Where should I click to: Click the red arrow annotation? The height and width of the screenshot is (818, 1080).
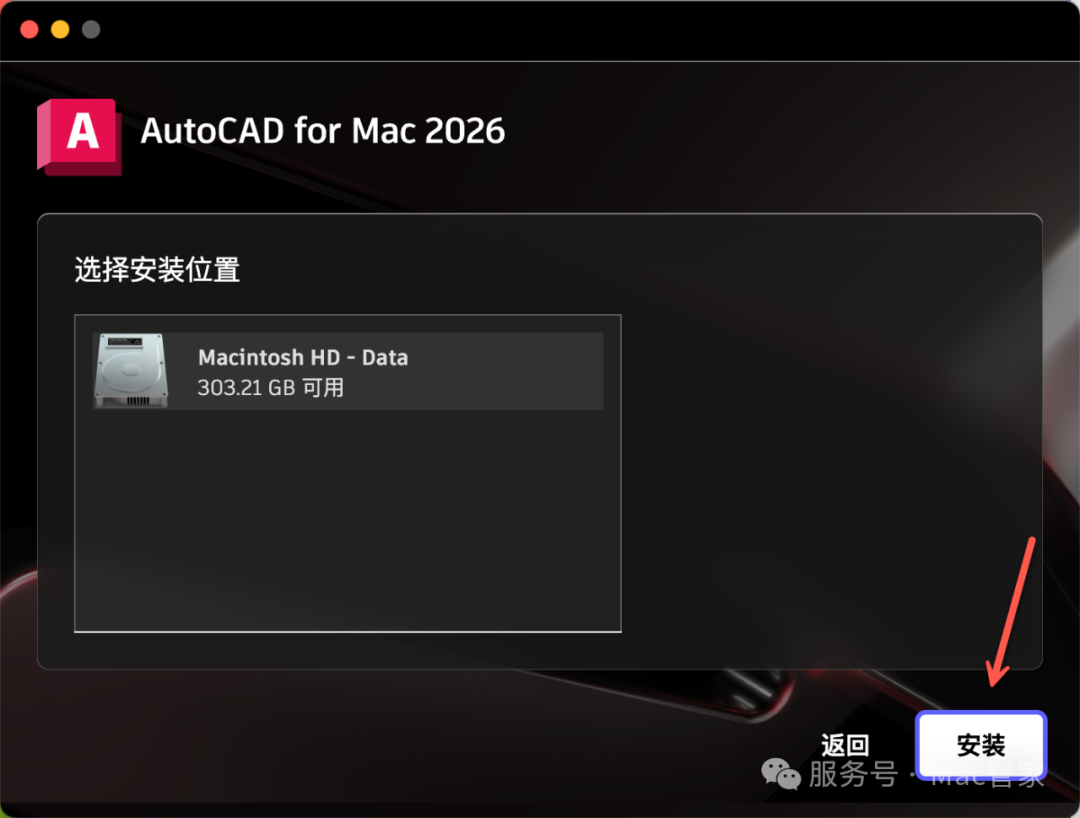click(1010, 611)
